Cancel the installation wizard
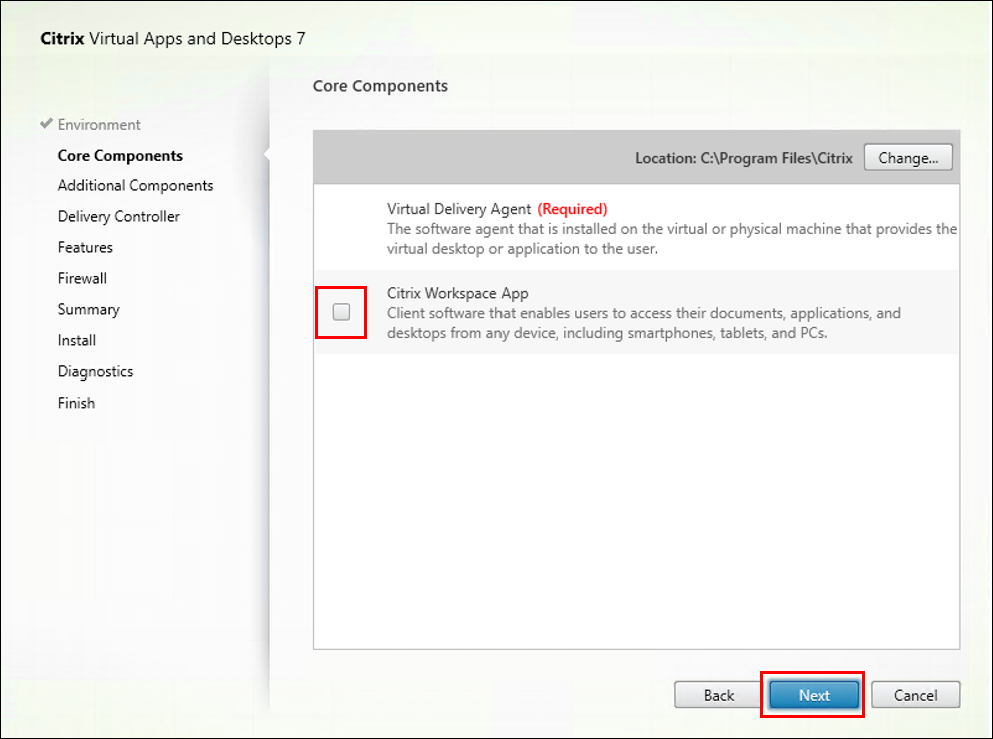Image resolution: width=993 pixels, height=739 pixels. pos(915,695)
